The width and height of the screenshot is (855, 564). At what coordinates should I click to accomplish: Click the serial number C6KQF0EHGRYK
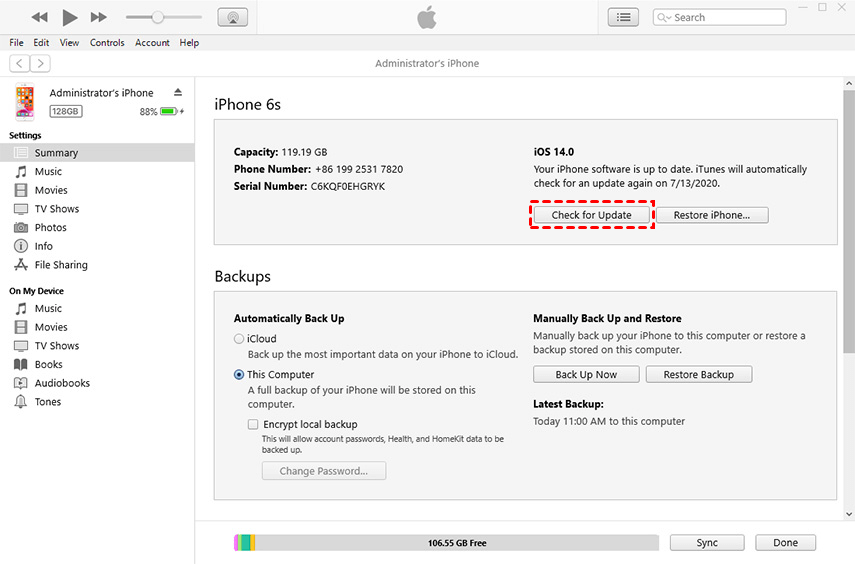[348, 187]
